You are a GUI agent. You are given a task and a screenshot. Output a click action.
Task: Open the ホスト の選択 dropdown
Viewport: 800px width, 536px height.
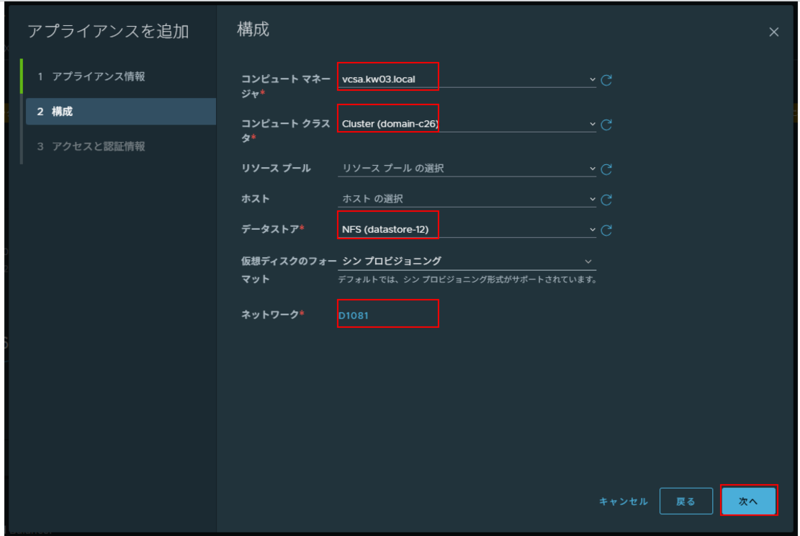point(467,198)
